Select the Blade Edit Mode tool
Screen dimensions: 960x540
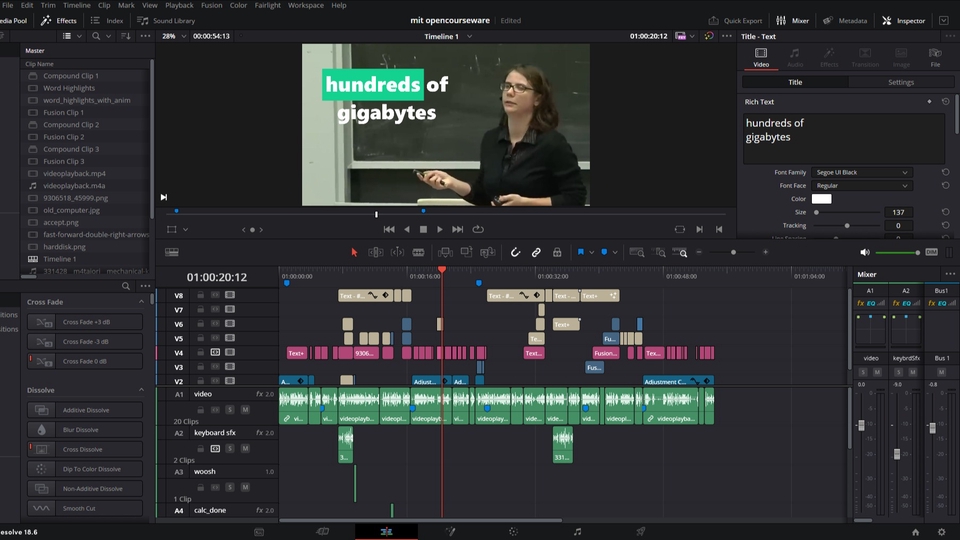pyautogui.click(x=418, y=252)
